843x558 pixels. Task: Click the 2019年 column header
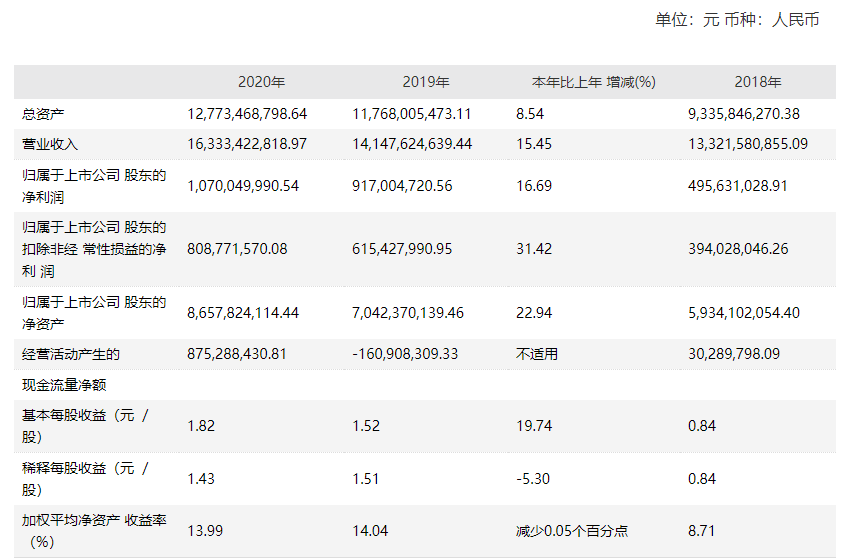426,82
